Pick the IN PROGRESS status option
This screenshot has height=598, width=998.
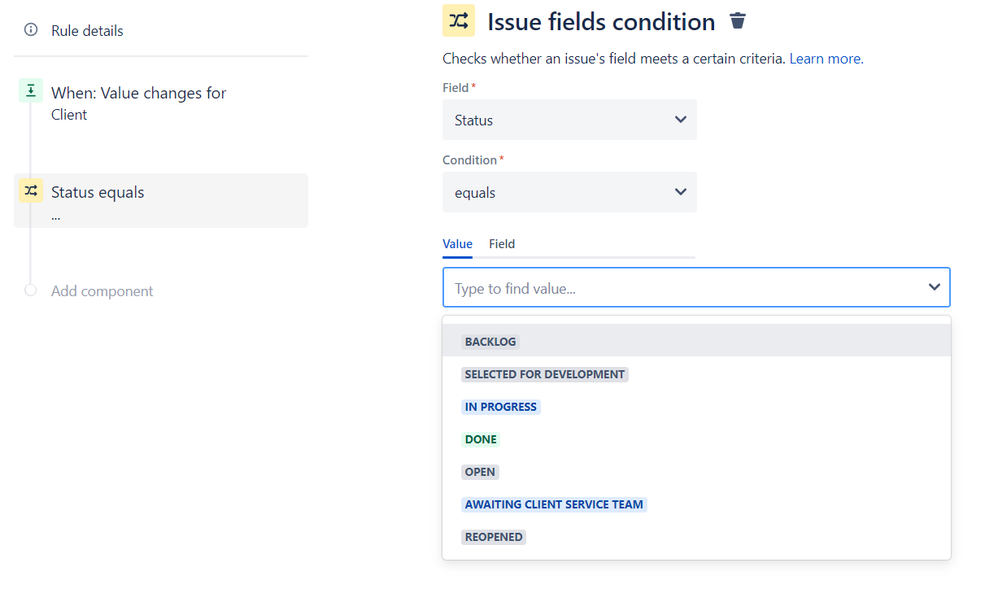tap(501, 407)
